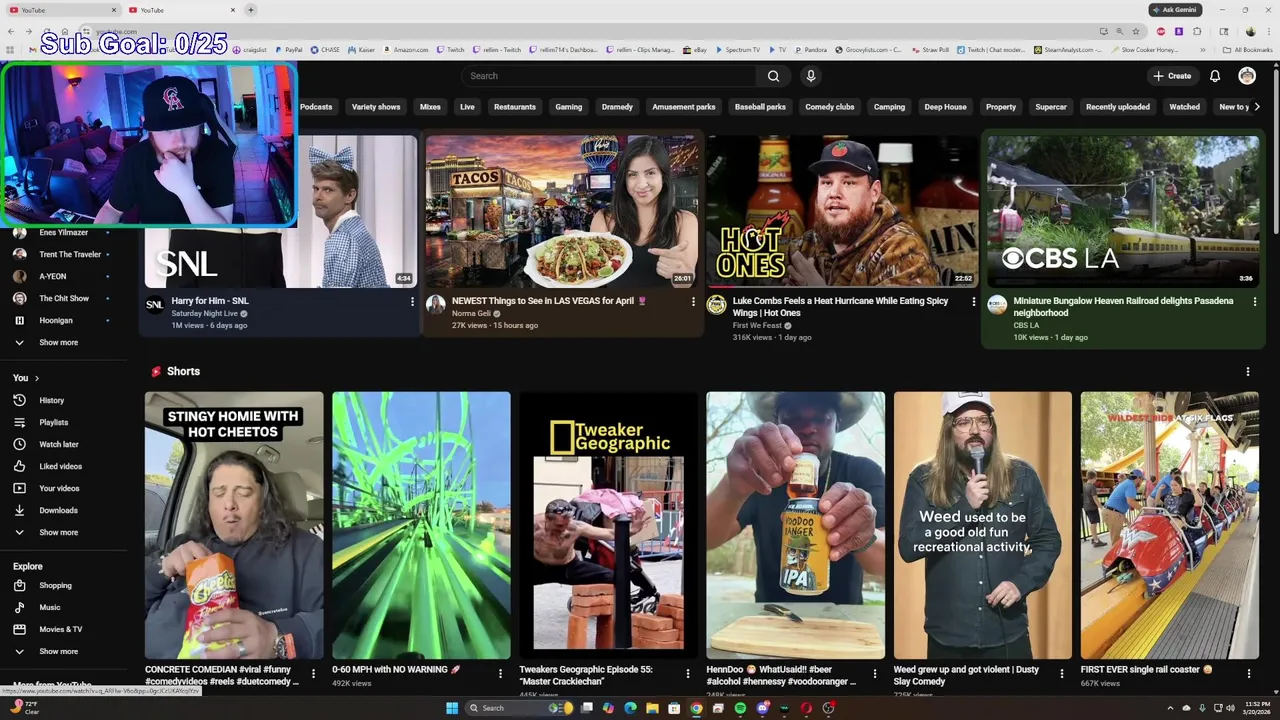Open options menu for Las Vegas video

693,301
